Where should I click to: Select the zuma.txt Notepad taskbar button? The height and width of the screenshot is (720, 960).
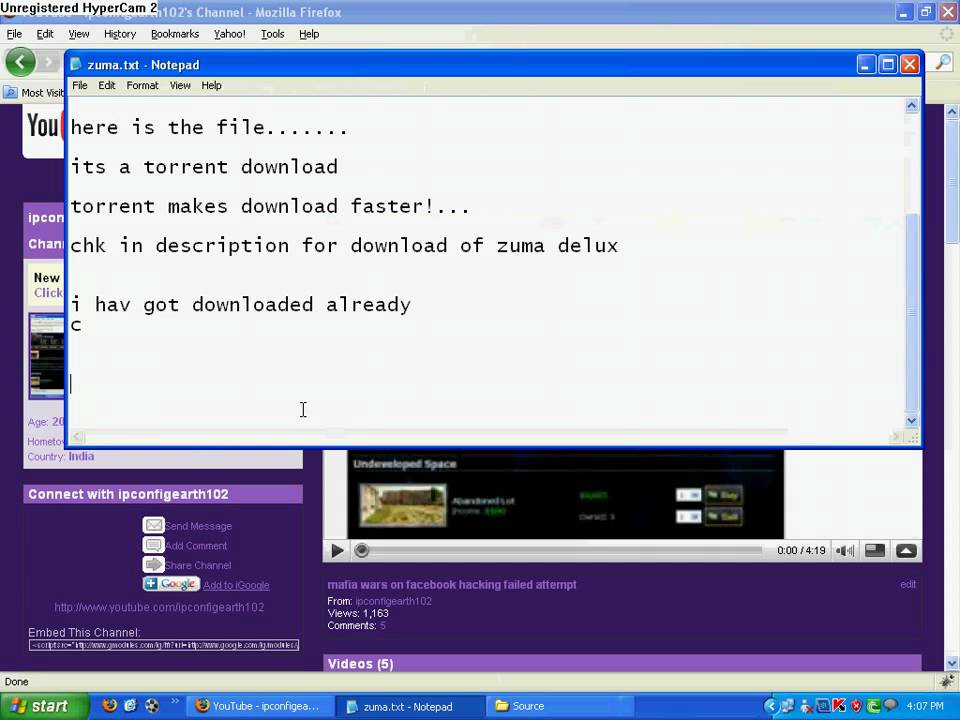pos(410,706)
